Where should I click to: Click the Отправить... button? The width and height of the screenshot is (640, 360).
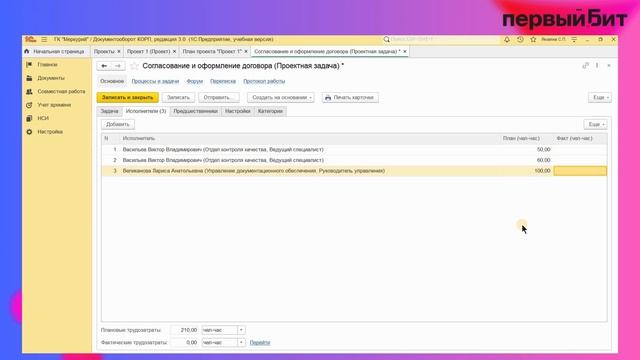coord(219,98)
